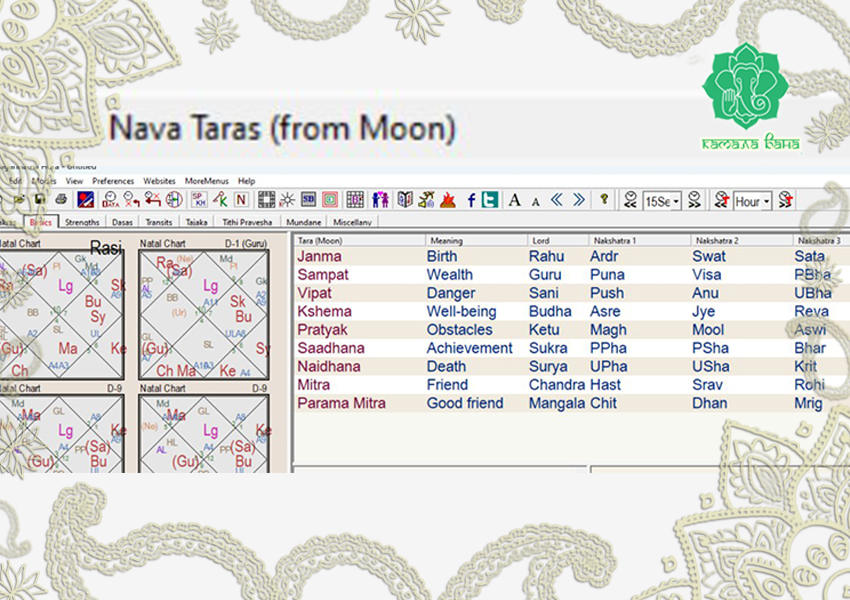Click the red N toolbar icon
Image resolution: width=850 pixels, height=600 pixels.
pos(241,200)
